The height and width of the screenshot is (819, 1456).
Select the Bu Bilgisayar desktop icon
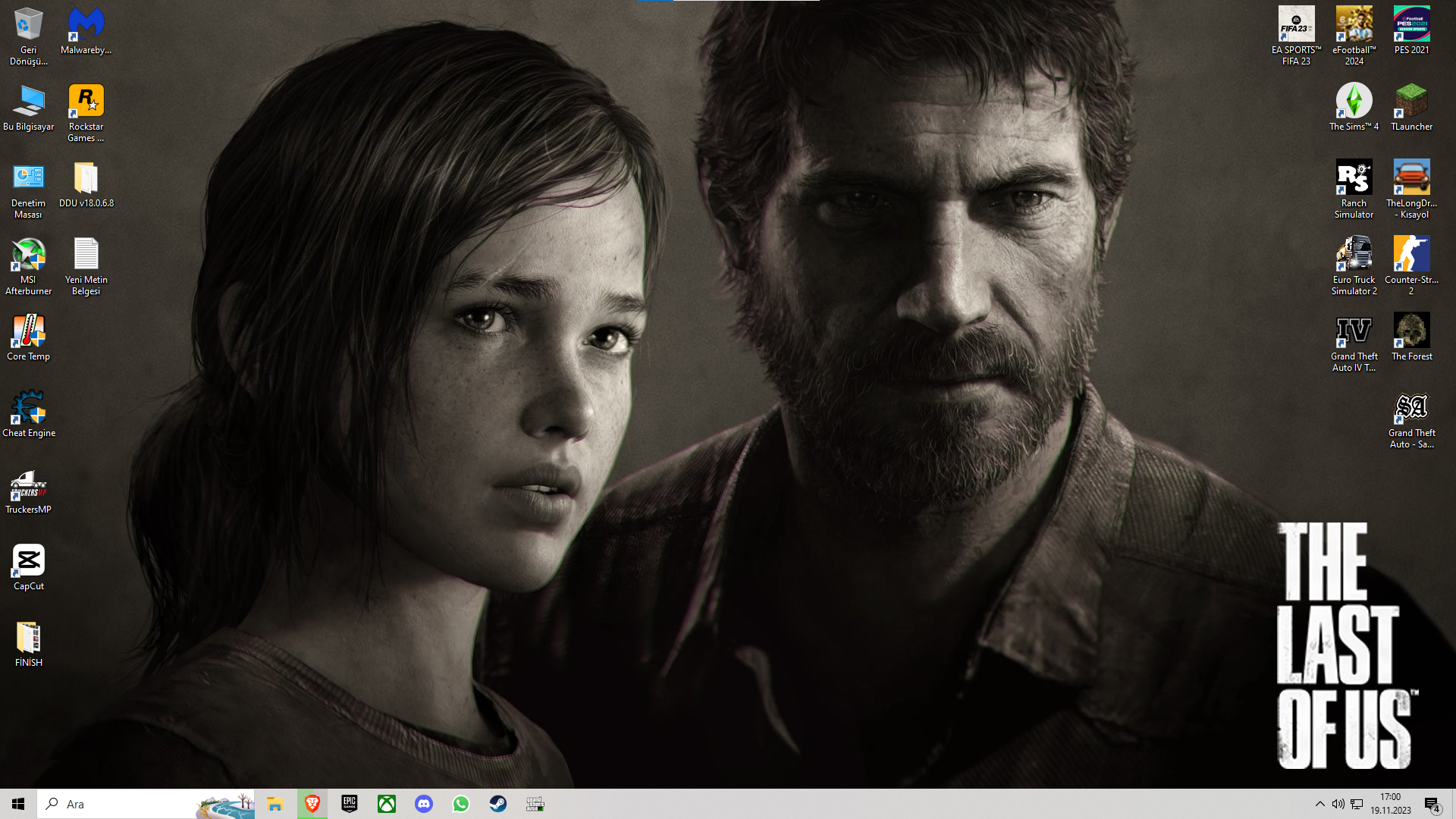click(x=28, y=107)
